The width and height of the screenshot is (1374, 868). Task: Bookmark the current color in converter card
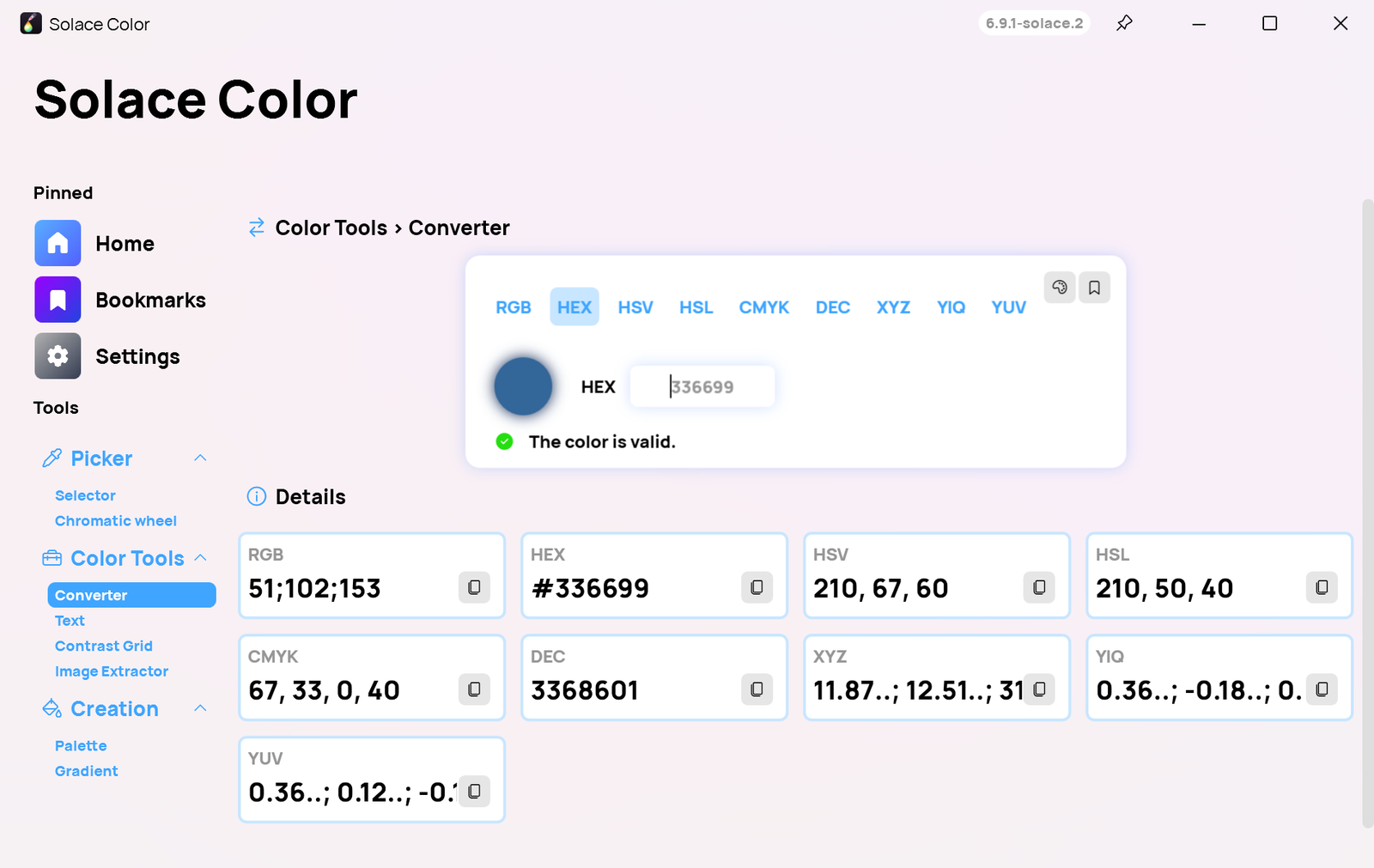(1094, 288)
